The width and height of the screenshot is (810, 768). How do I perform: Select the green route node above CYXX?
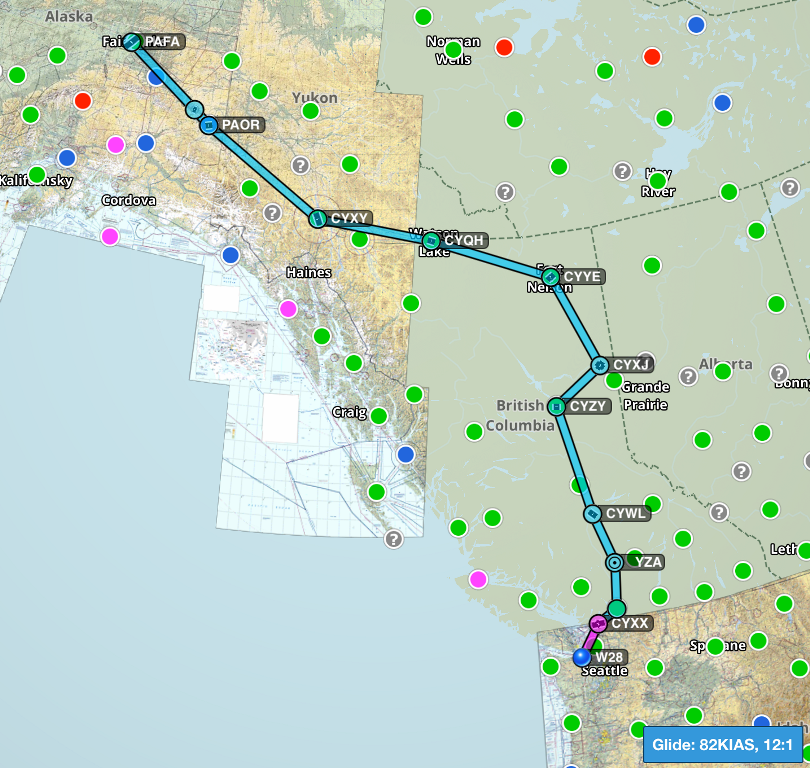click(x=617, y=608)
